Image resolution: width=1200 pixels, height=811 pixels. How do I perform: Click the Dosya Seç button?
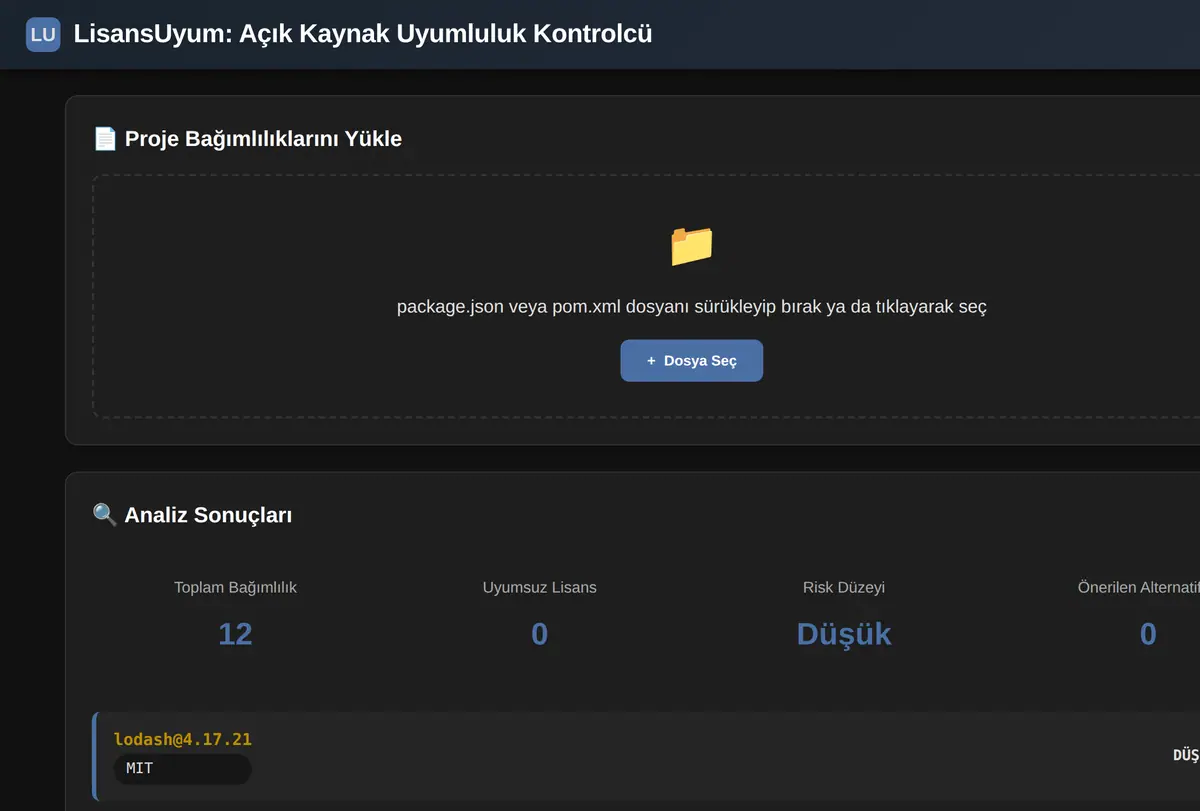pos(691,361)
